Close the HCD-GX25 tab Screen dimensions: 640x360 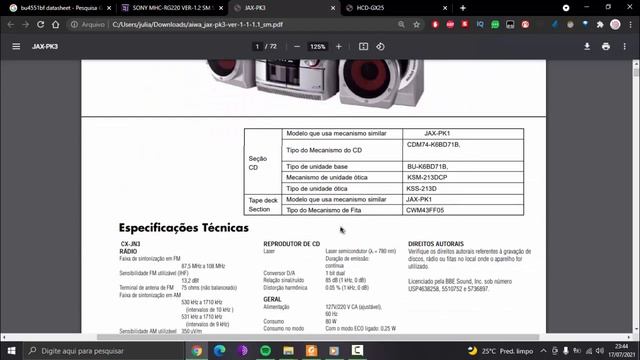[445, 8]
